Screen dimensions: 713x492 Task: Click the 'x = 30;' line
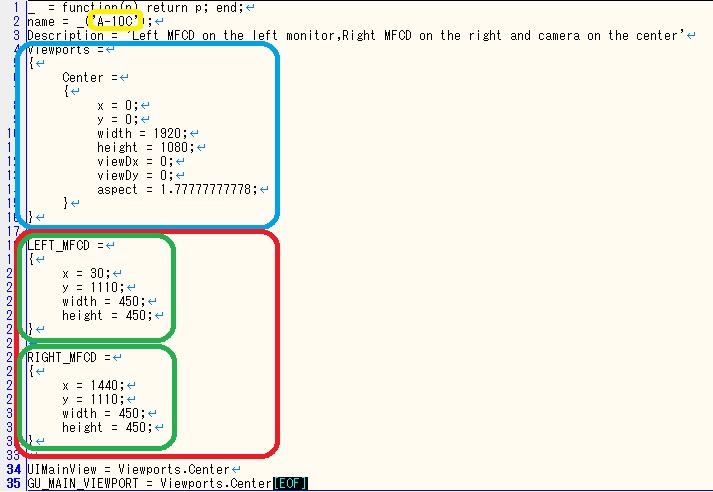86,273
